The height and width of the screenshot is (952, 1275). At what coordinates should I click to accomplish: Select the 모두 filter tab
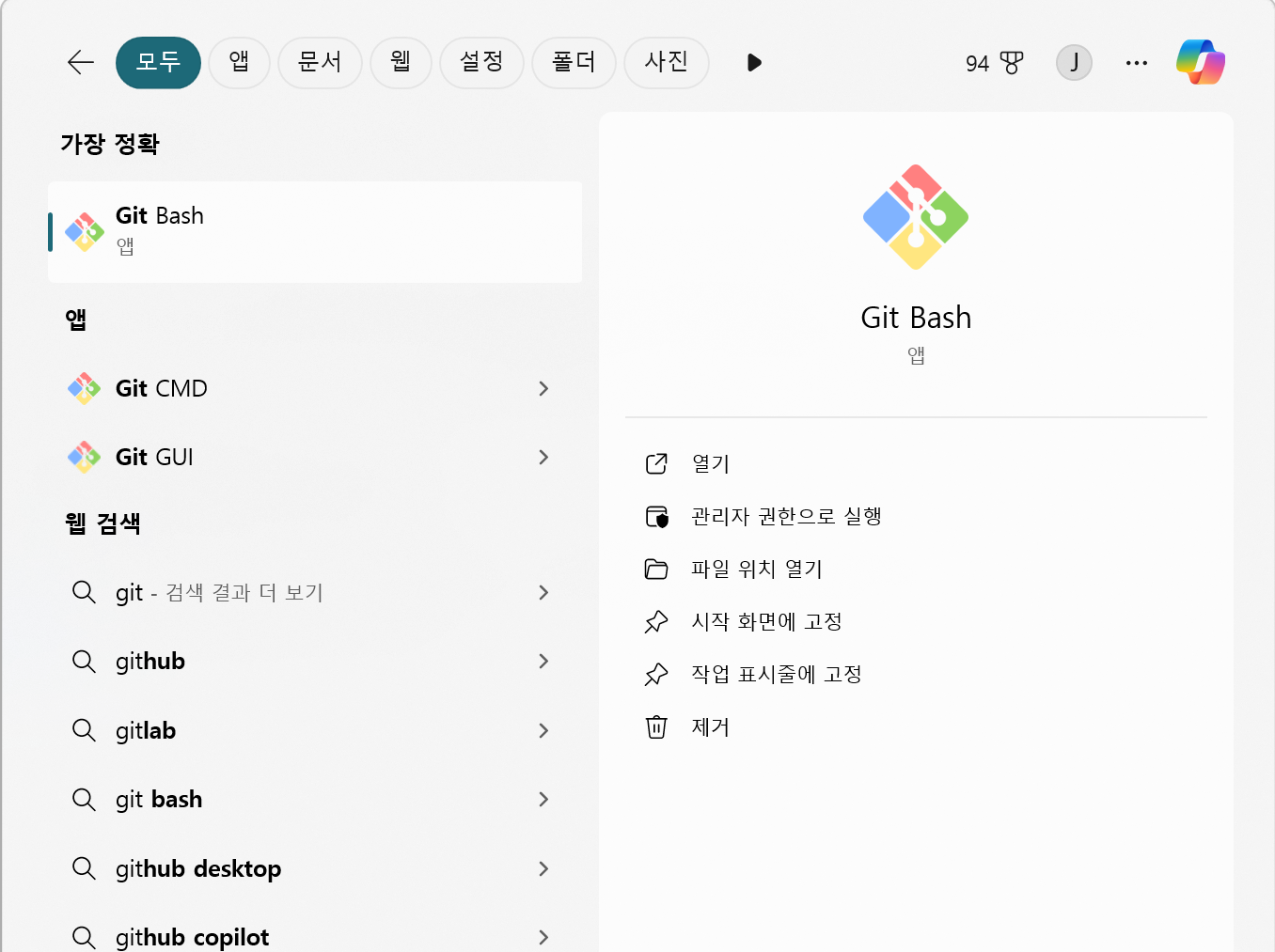coord(158,63)
